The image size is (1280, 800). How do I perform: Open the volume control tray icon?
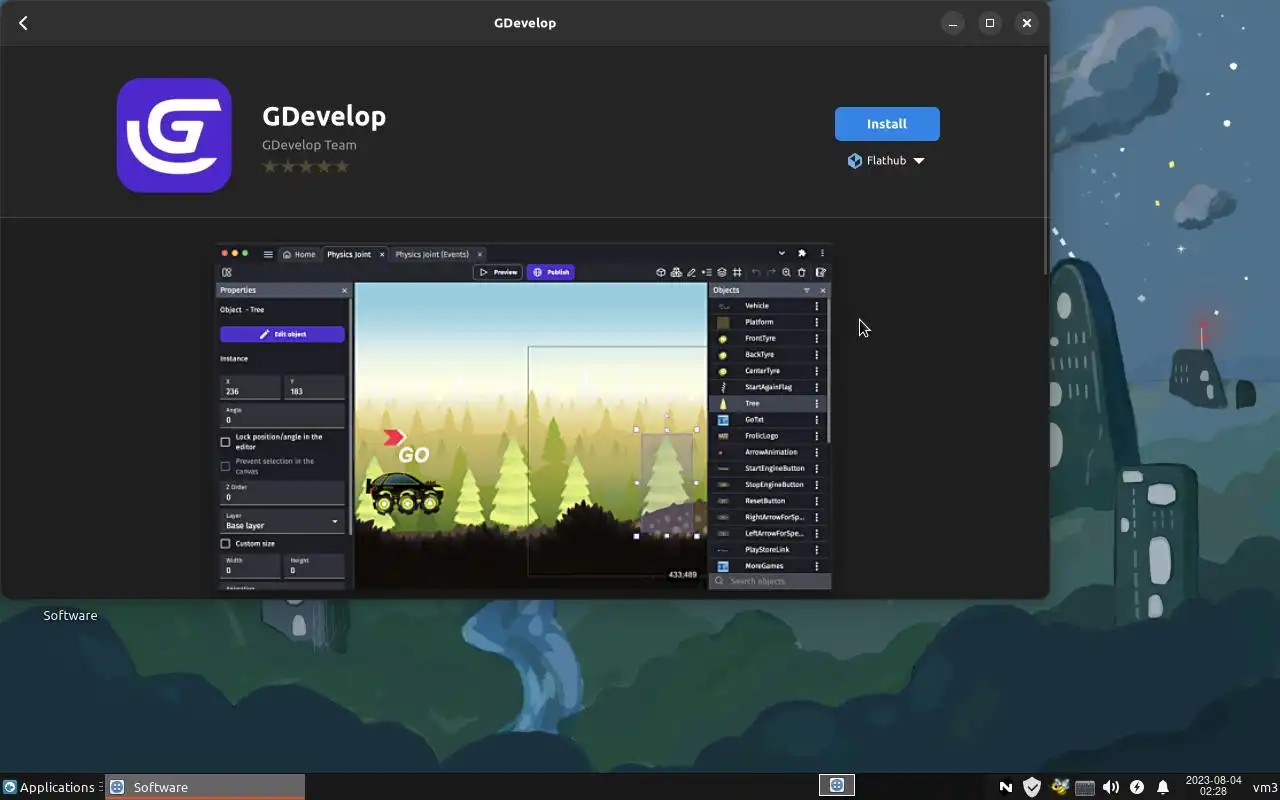(x=1111, y=787)
